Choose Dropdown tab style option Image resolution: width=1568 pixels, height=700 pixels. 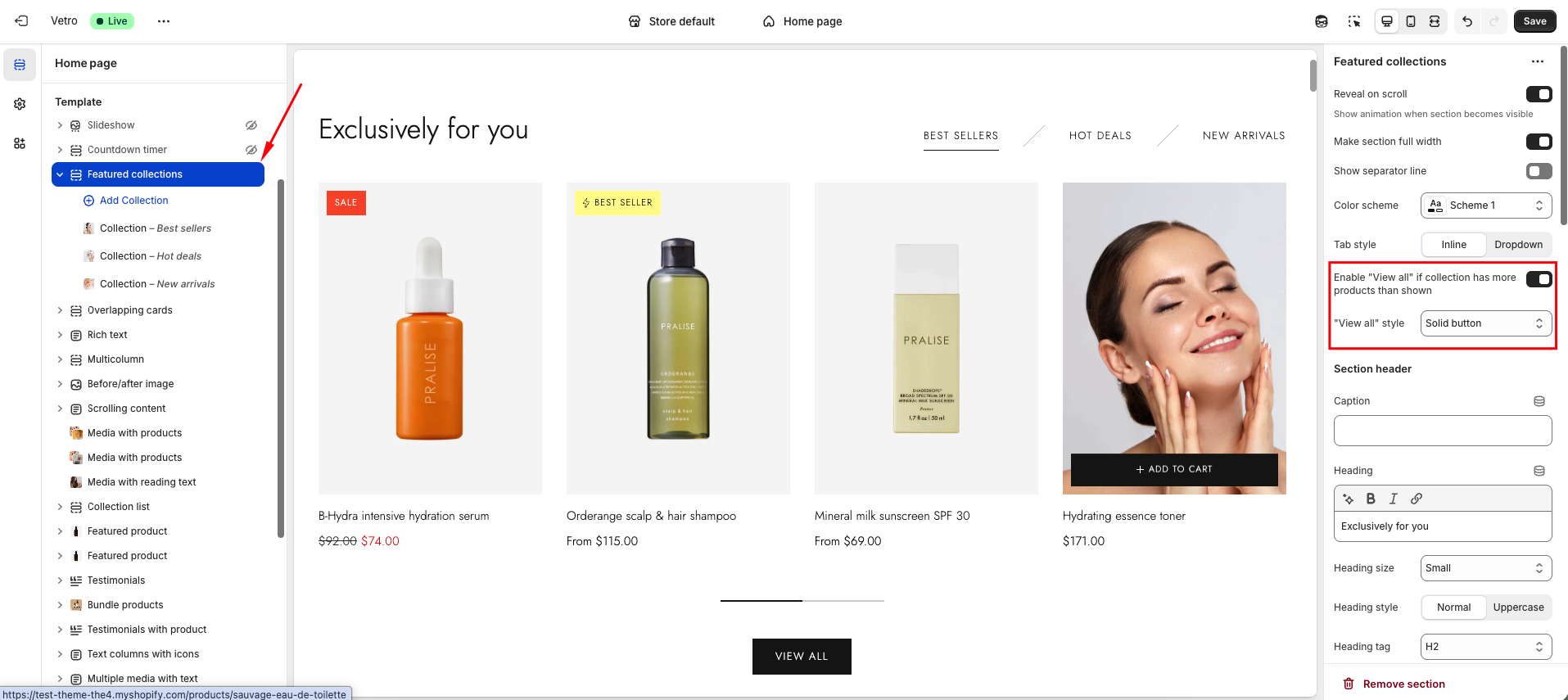[1518, 245]
